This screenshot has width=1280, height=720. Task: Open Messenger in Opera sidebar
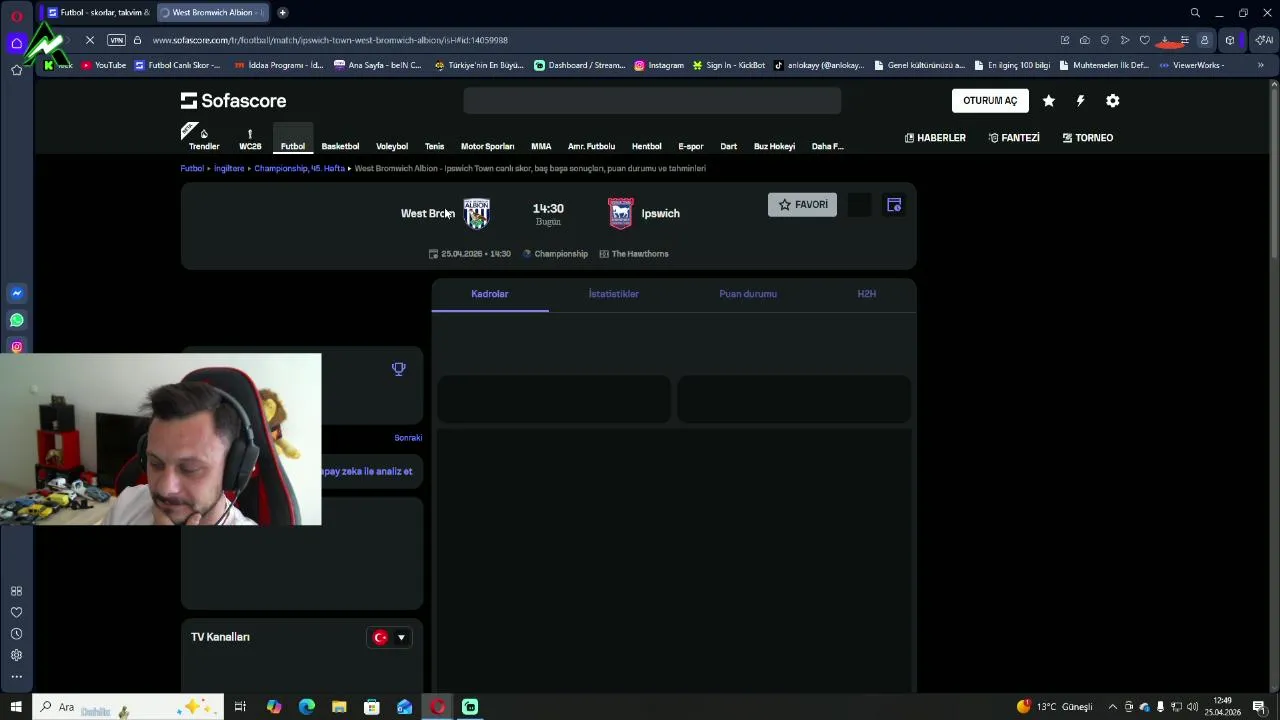(x=16, y=293)
